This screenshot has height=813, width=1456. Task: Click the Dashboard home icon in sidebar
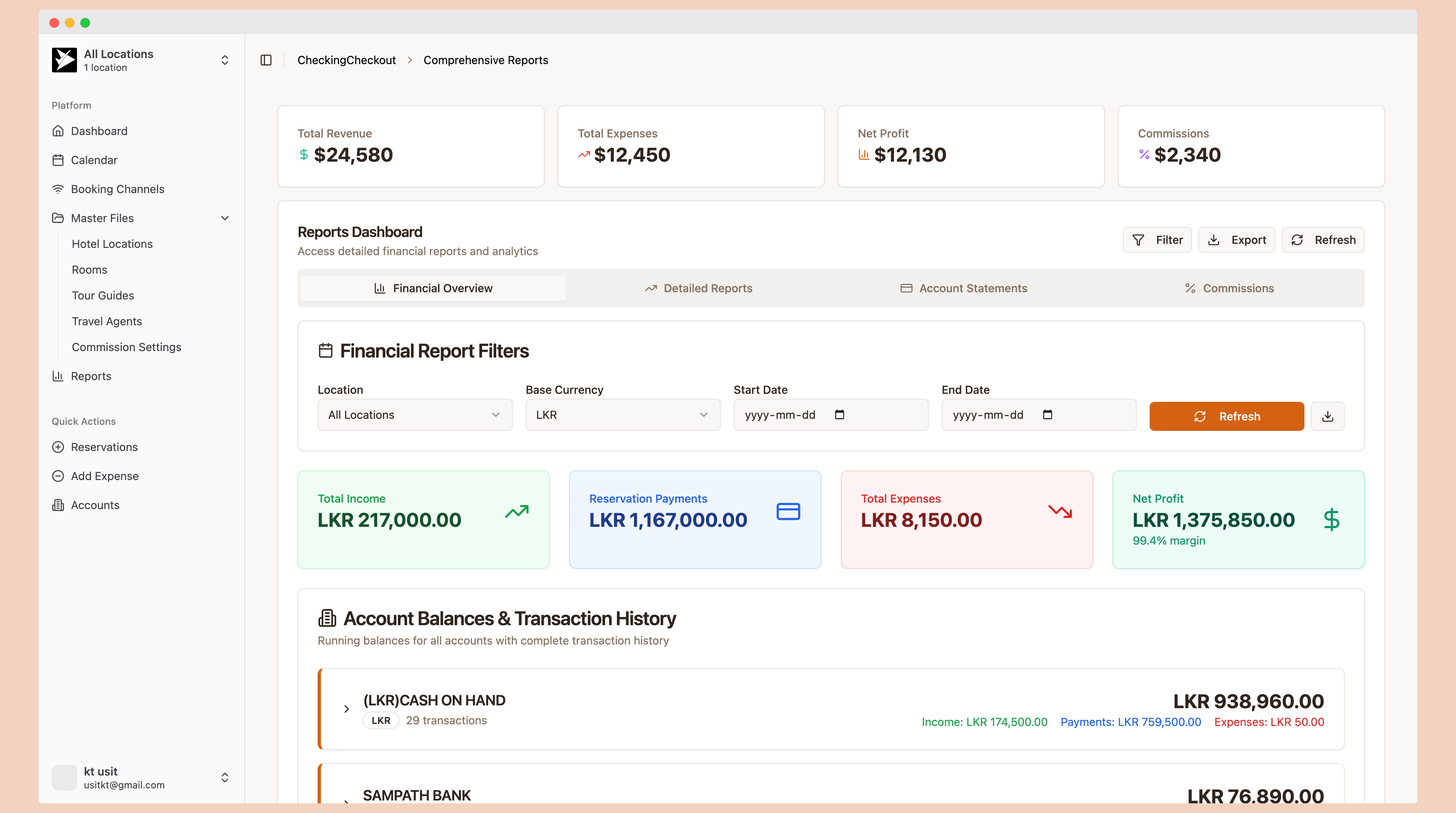(x=58, y=131)
